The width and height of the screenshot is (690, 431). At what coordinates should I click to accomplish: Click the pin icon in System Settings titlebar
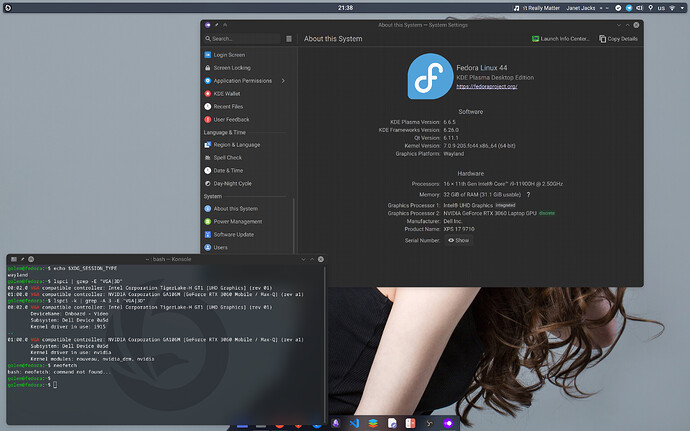217,25
